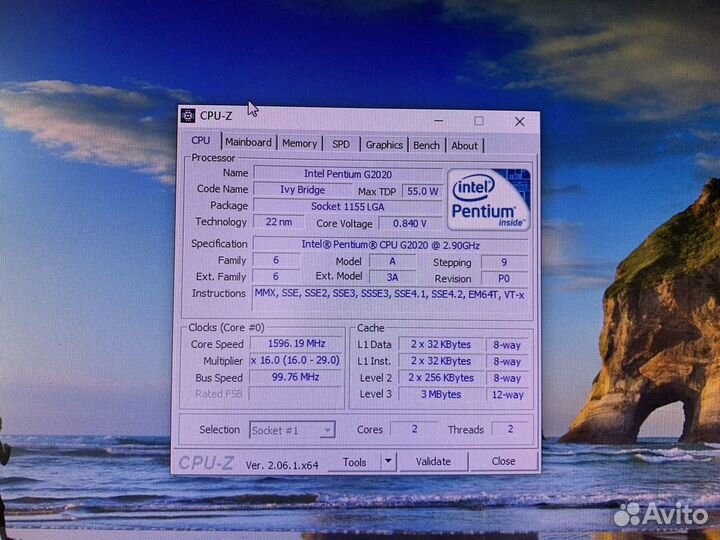Switch to the SPD tab
The image size is (720, 540).
coord(341,144)
